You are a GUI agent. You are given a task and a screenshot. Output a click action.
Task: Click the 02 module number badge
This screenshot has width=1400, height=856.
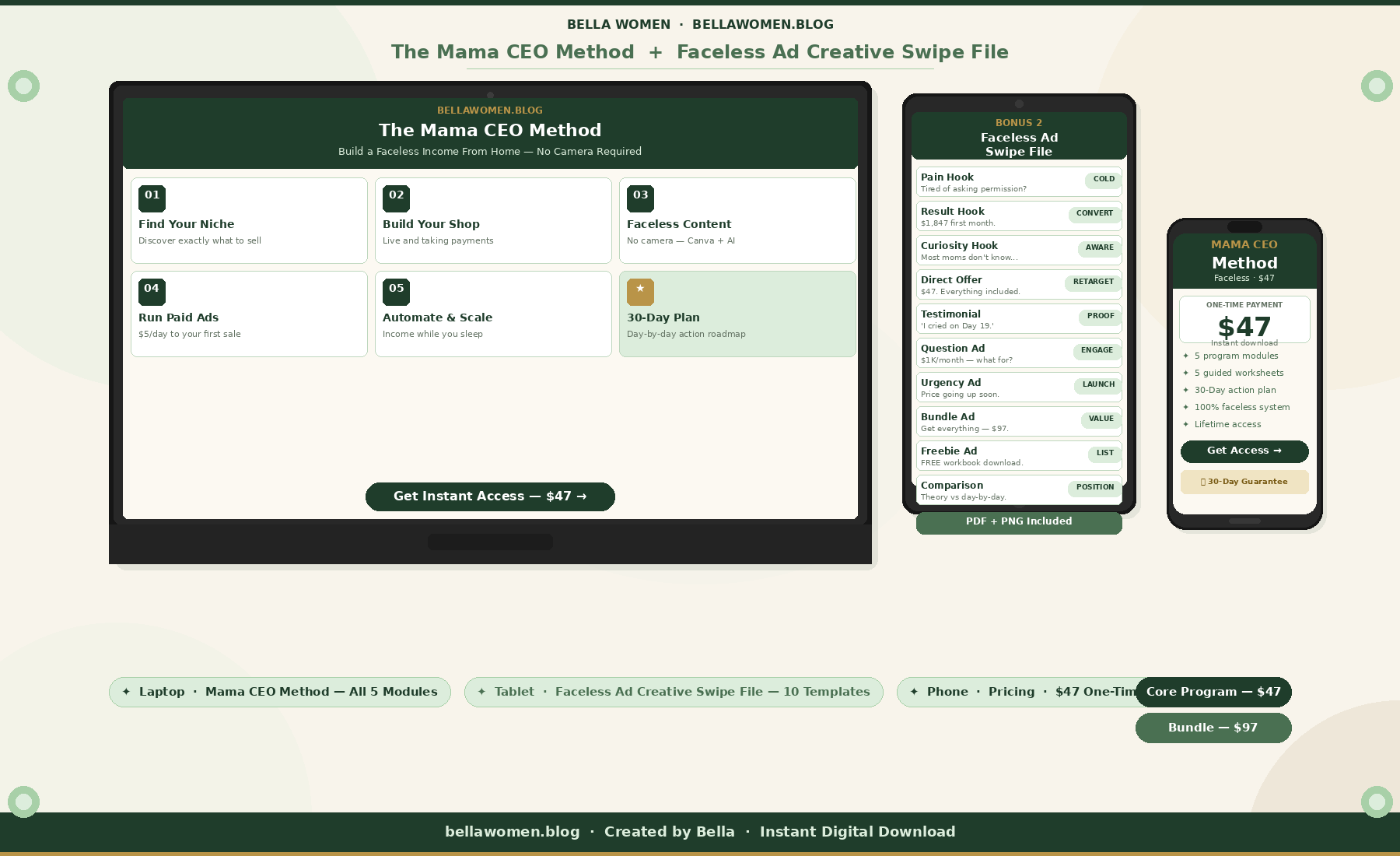[396, 198]
